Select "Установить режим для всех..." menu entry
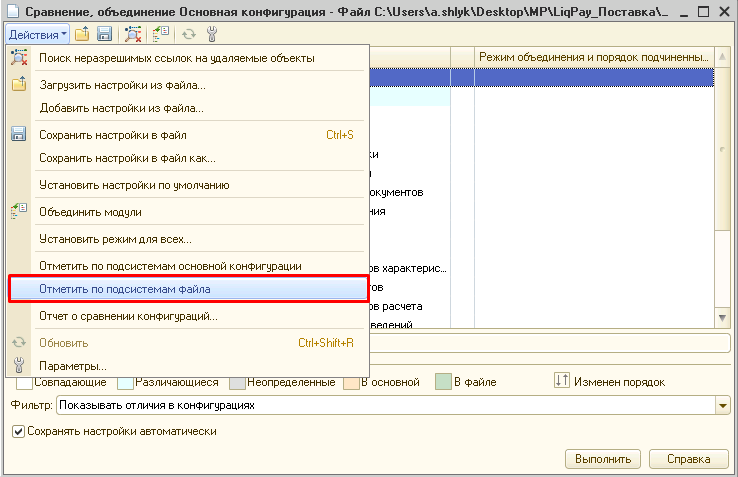The width and height of the screenshot is (738, 477). 115,239
